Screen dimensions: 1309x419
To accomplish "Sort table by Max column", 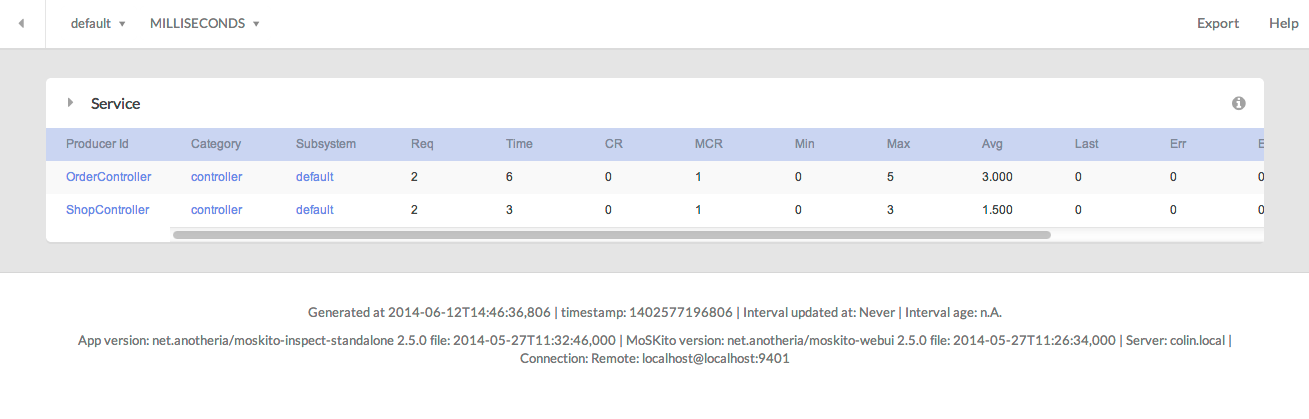I will [898, 144].
